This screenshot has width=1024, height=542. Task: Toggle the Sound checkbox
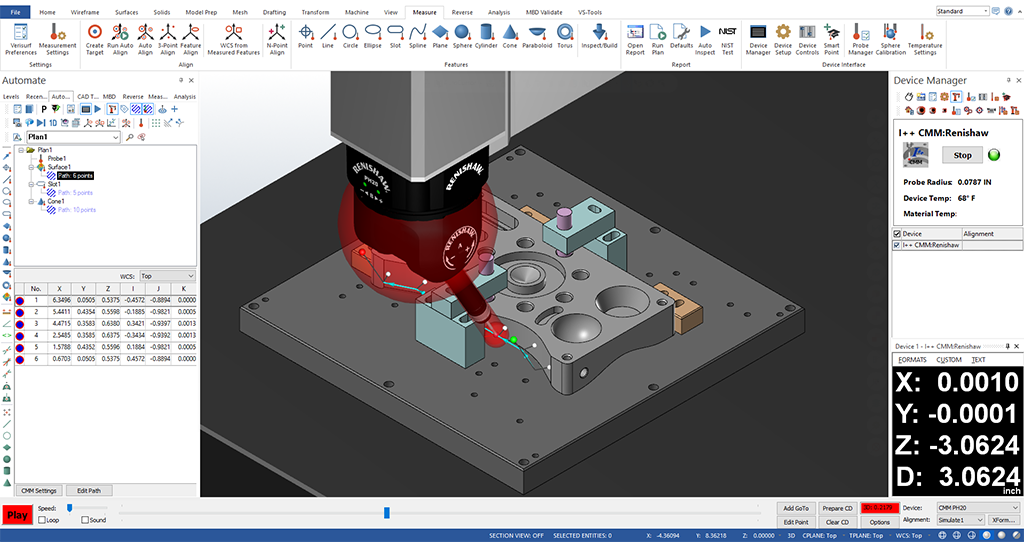click(x=85, y=520)
